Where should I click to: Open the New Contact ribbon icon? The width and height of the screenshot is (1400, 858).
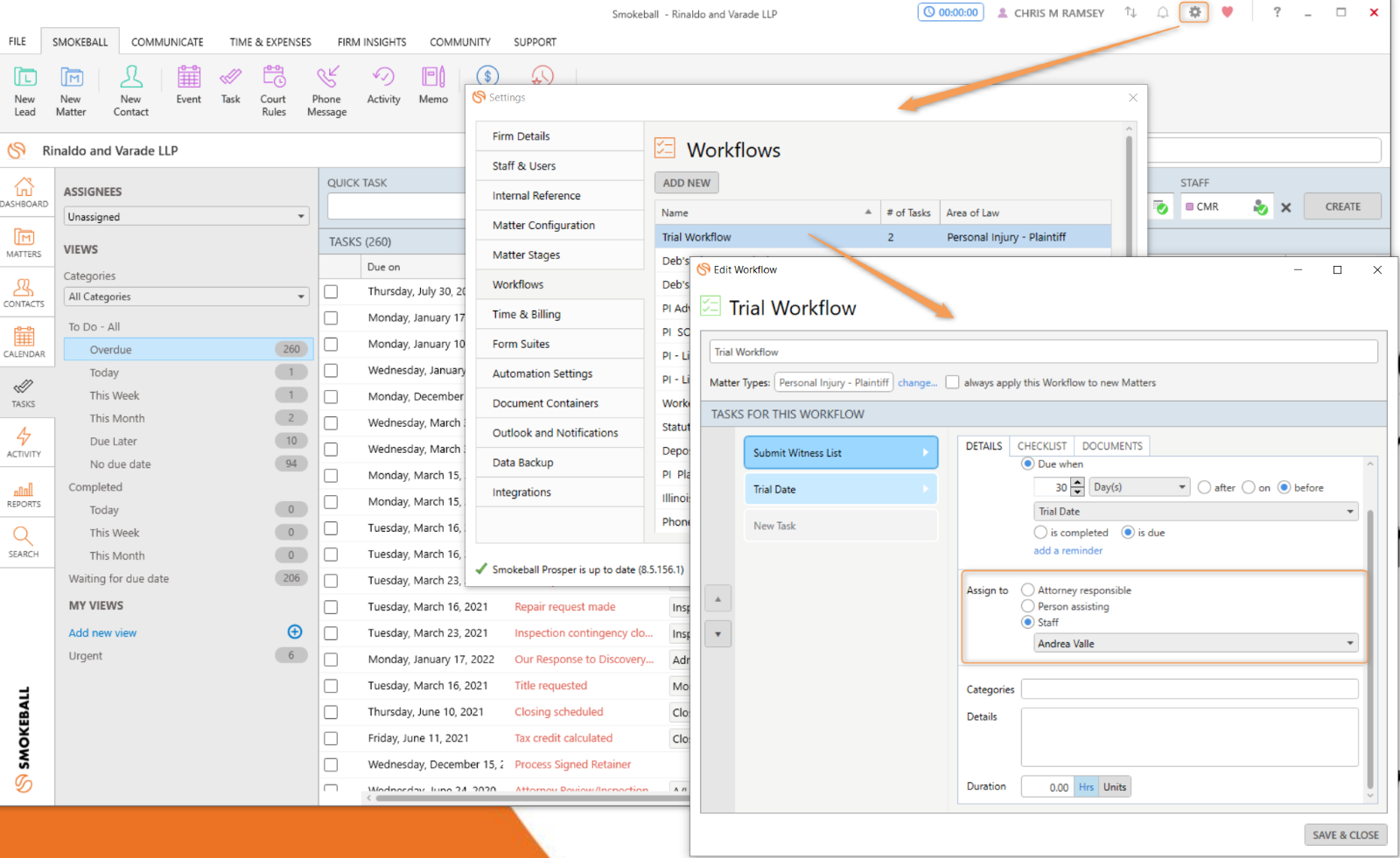pyautogui.click(x=131, y=91)
